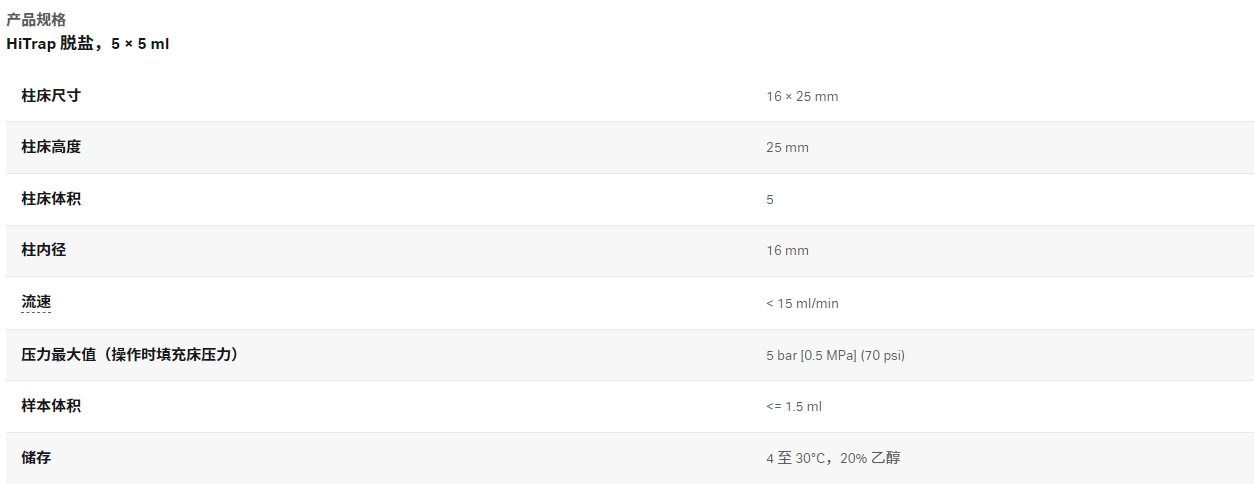Click the 5 × 5 ml pack size text
This screenshot has width=1255, height=484.
(x=140, y=44)
